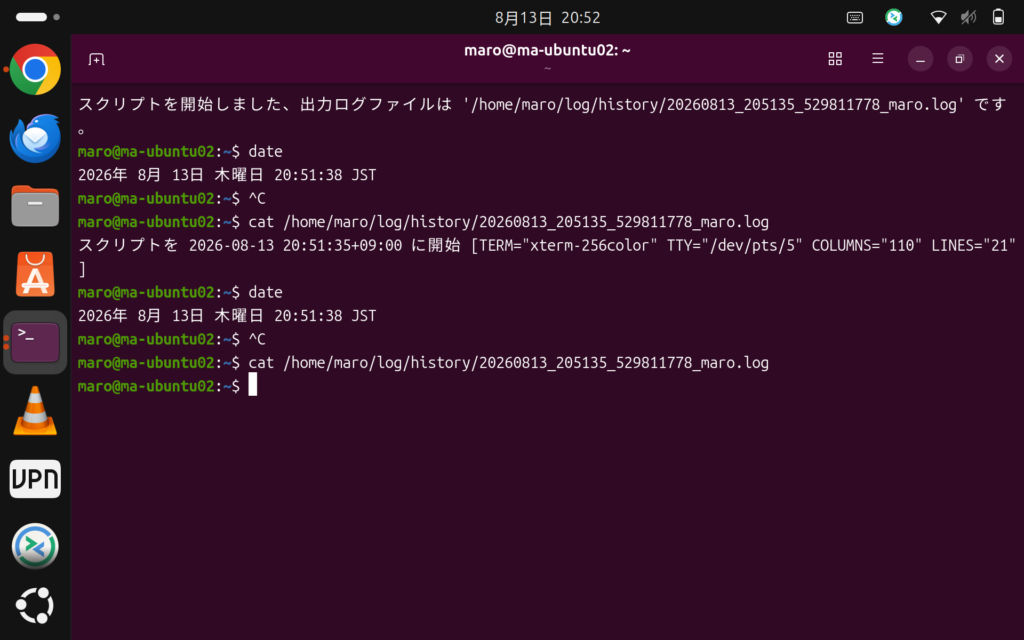Open the teal remote tray indicator

[893, 17]
